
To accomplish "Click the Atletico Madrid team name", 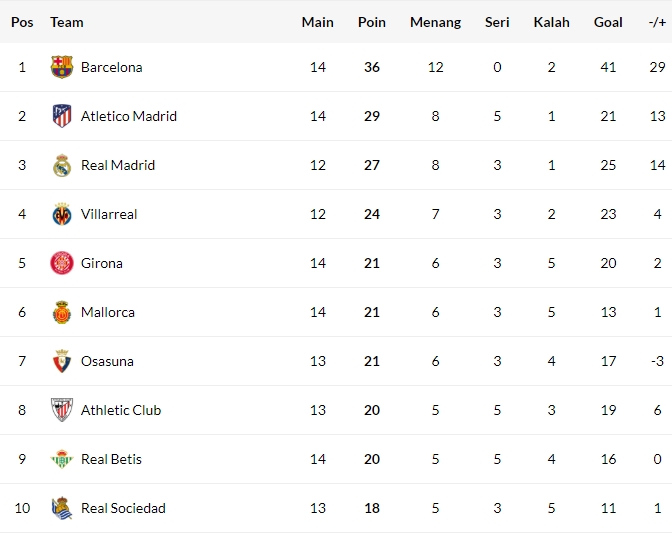I will [129, 116].
